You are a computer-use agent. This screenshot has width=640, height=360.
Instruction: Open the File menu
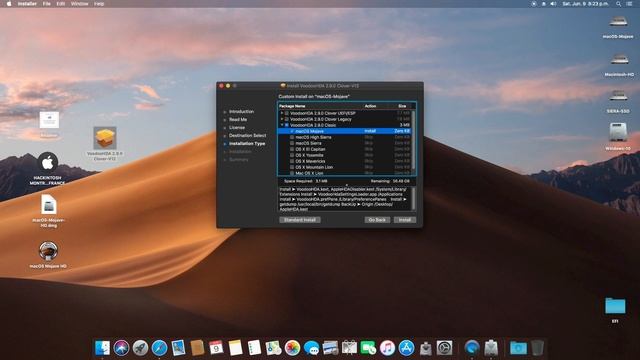[47, 4]
